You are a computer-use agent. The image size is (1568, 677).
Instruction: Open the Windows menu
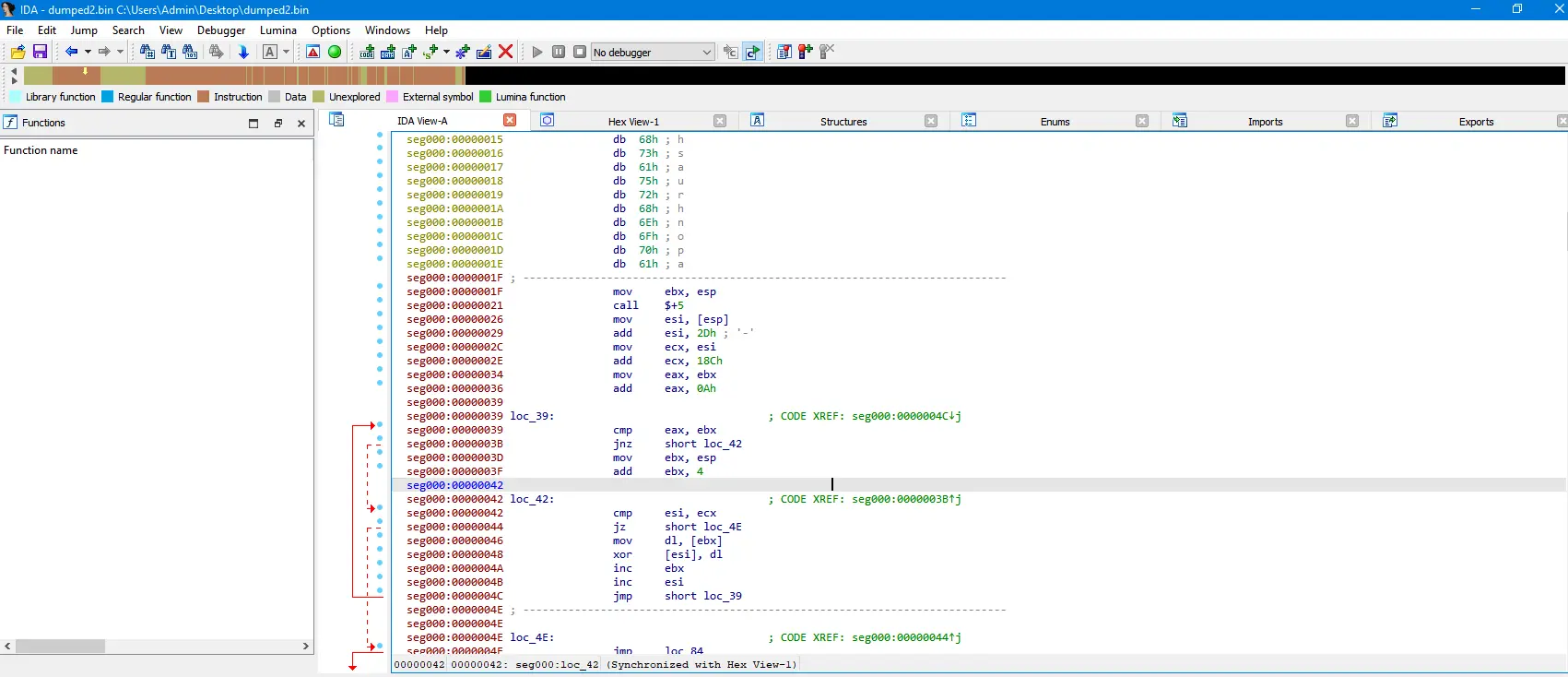point(387,30)
